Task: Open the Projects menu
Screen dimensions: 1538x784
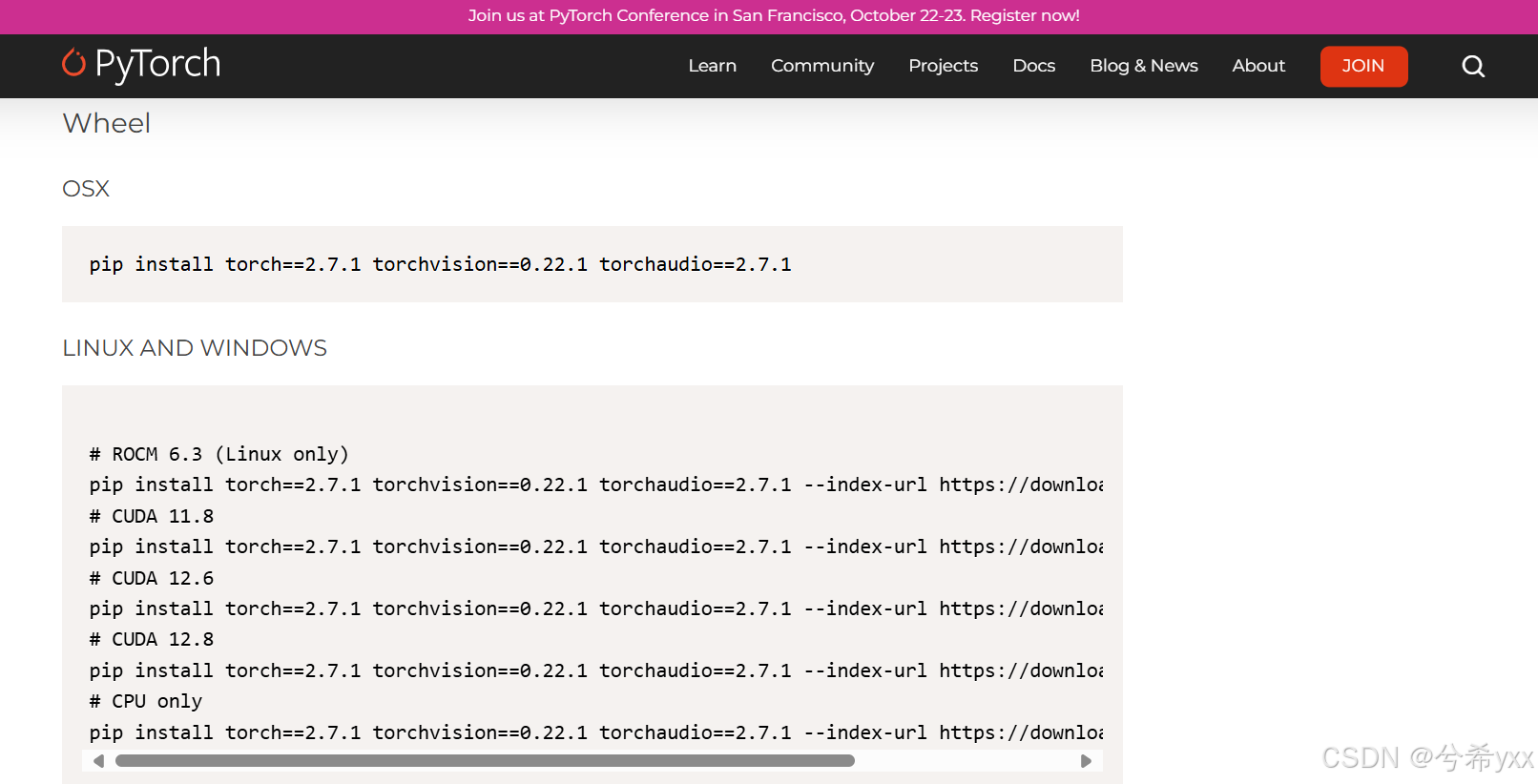Action: coord(943,66)
